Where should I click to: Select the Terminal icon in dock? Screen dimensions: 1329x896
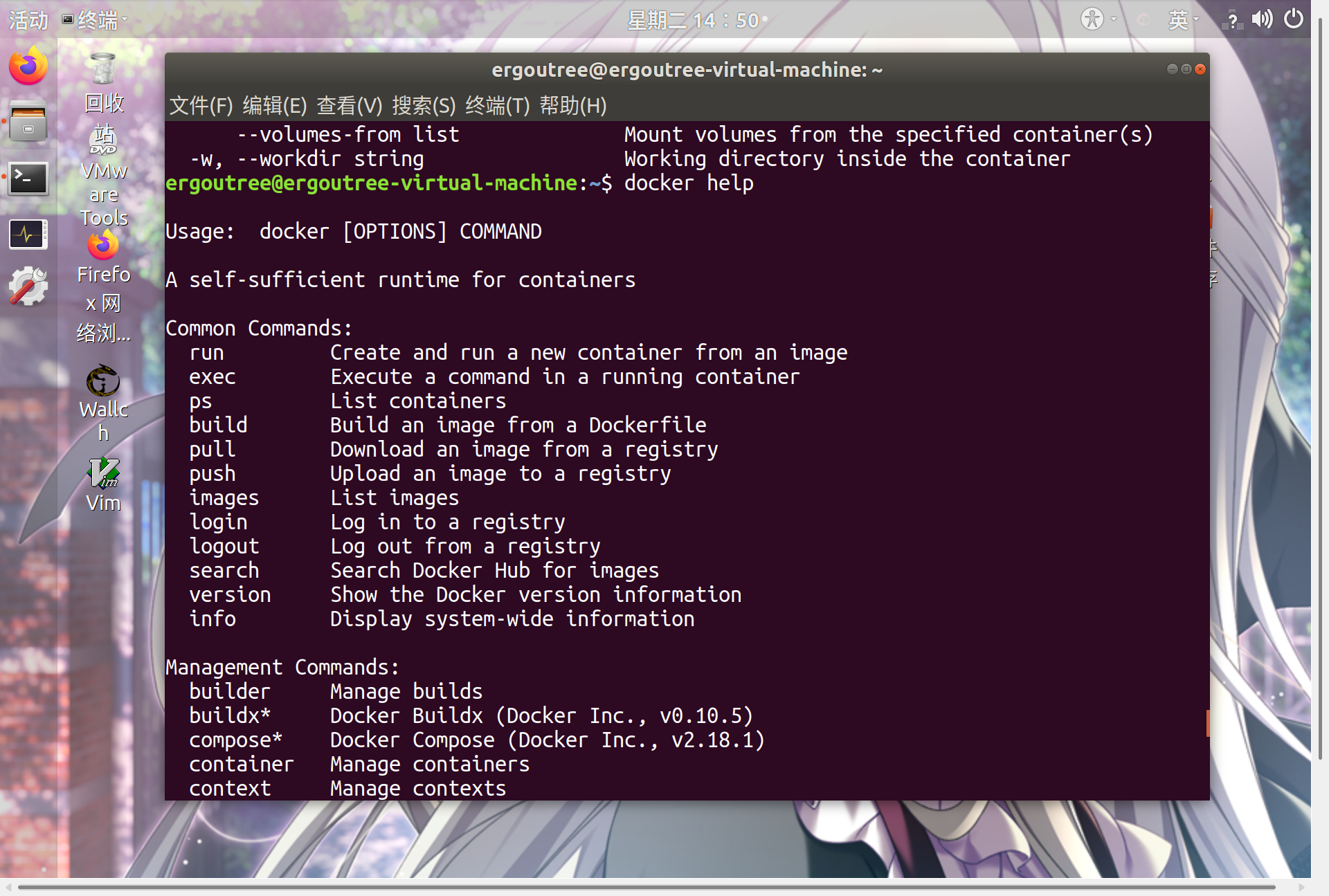(28, 179)
